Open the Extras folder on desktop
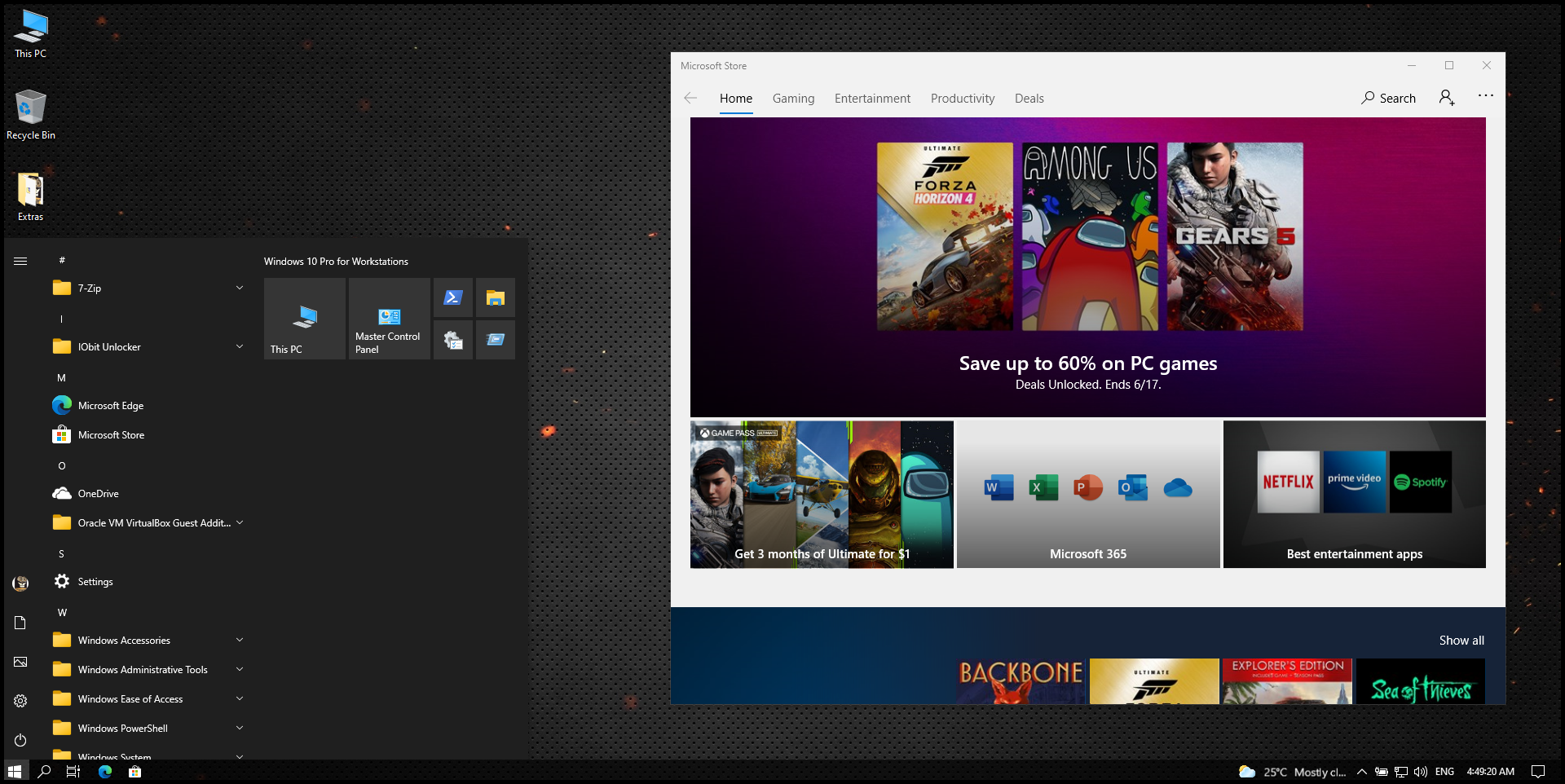The image size is (1565, 784). [30, 196]
